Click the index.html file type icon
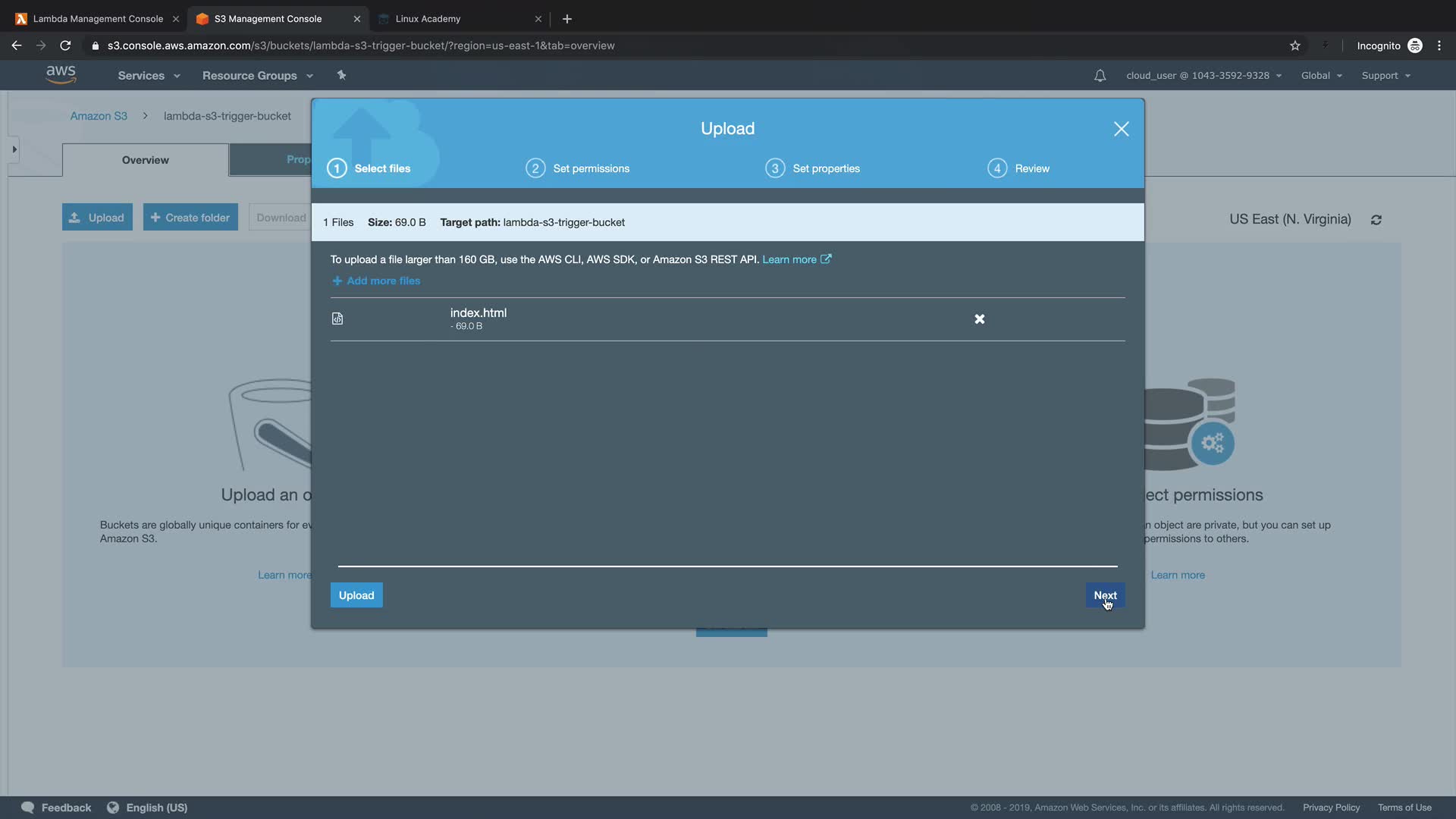Image resolution: width=1456 pixels, height=819 pixels. (337, 318)
